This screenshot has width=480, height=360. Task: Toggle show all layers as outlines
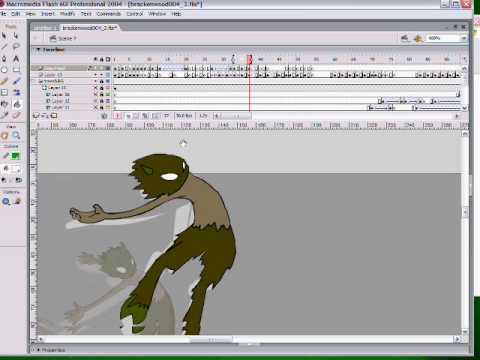coord(108,59)
